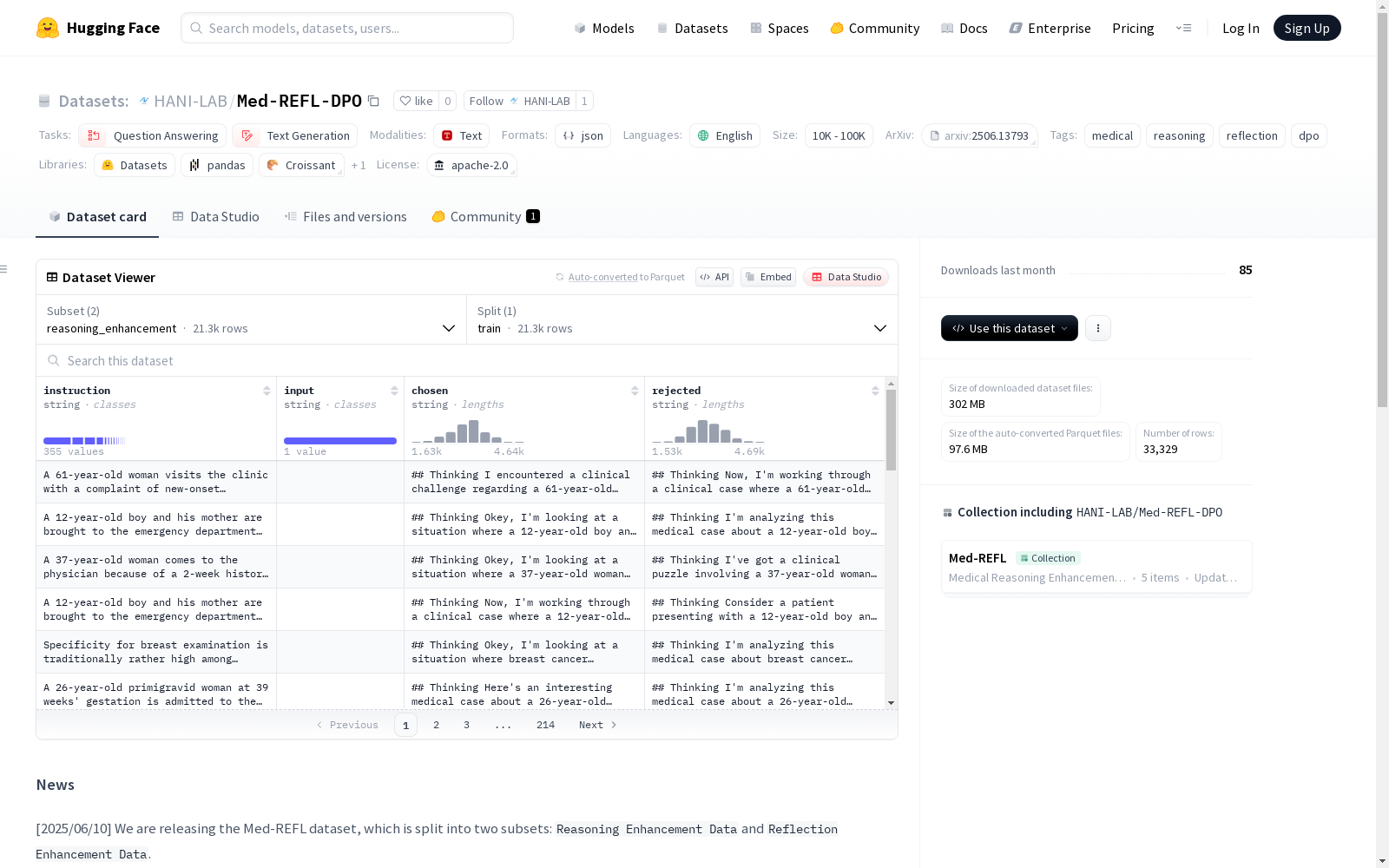Sort the input column
The width and height of the screenshot is (1389, 868).
pos(394,391)
